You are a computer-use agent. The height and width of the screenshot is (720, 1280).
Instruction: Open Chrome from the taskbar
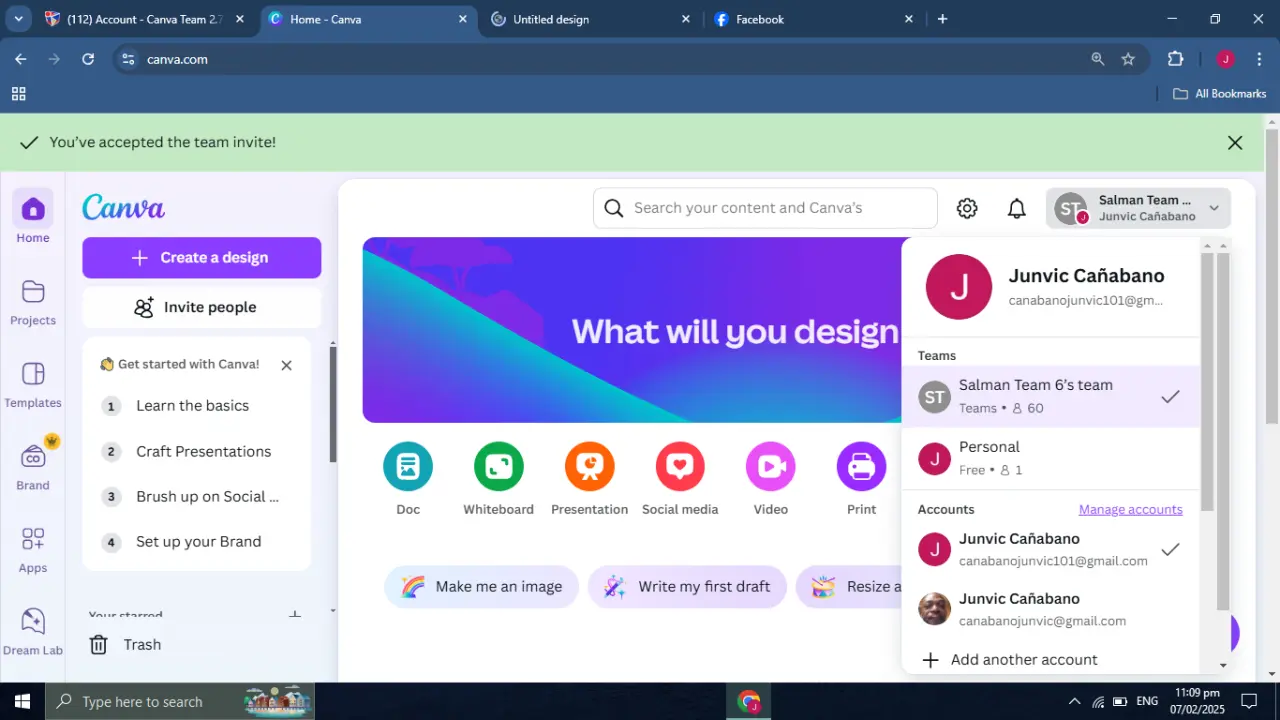(749, 701)
